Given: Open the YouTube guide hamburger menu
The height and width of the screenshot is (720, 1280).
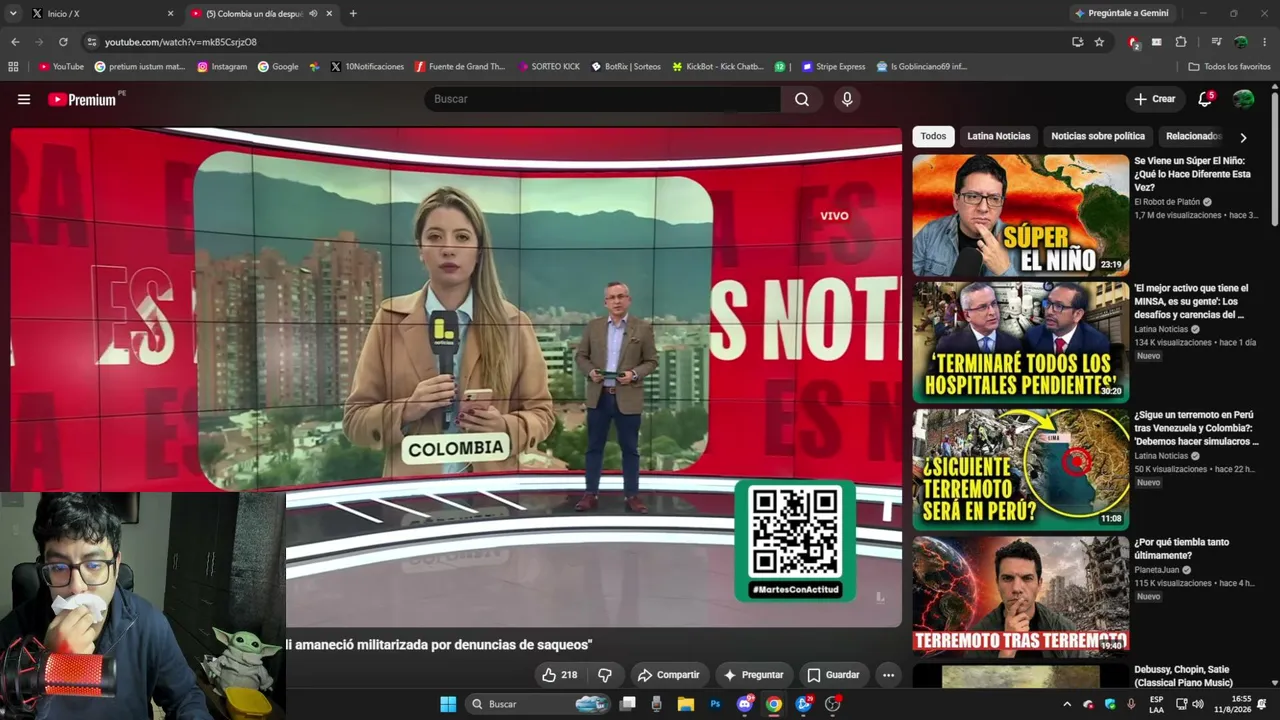Looking at the screenshot, I should tap(24, 99).
